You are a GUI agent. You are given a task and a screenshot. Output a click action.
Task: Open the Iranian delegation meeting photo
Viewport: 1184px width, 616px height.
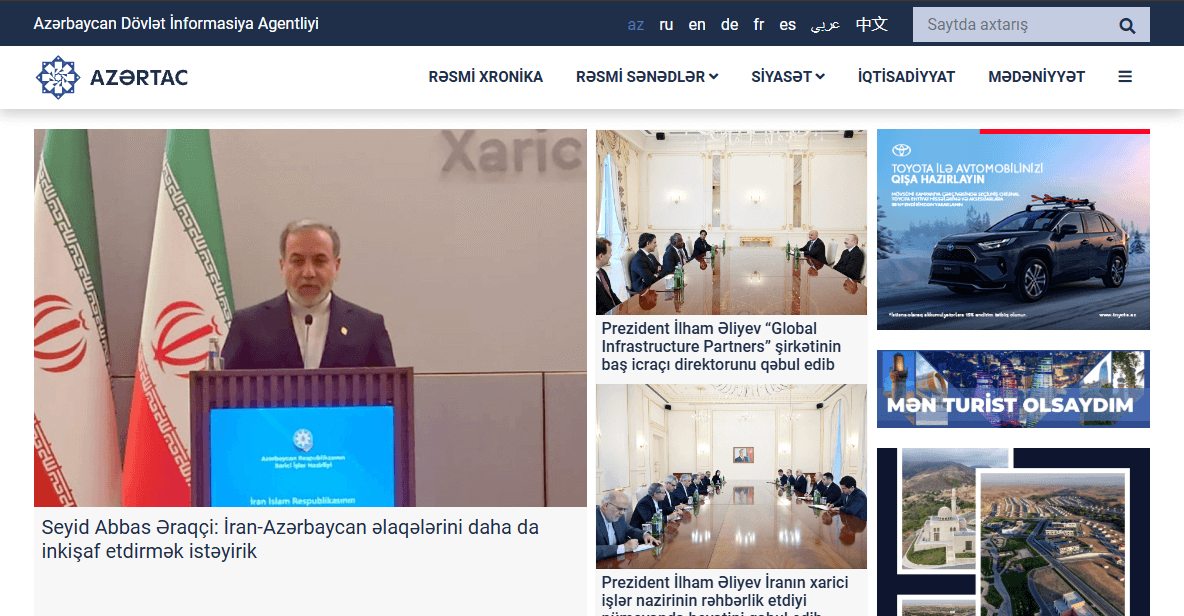click(731, 476)
